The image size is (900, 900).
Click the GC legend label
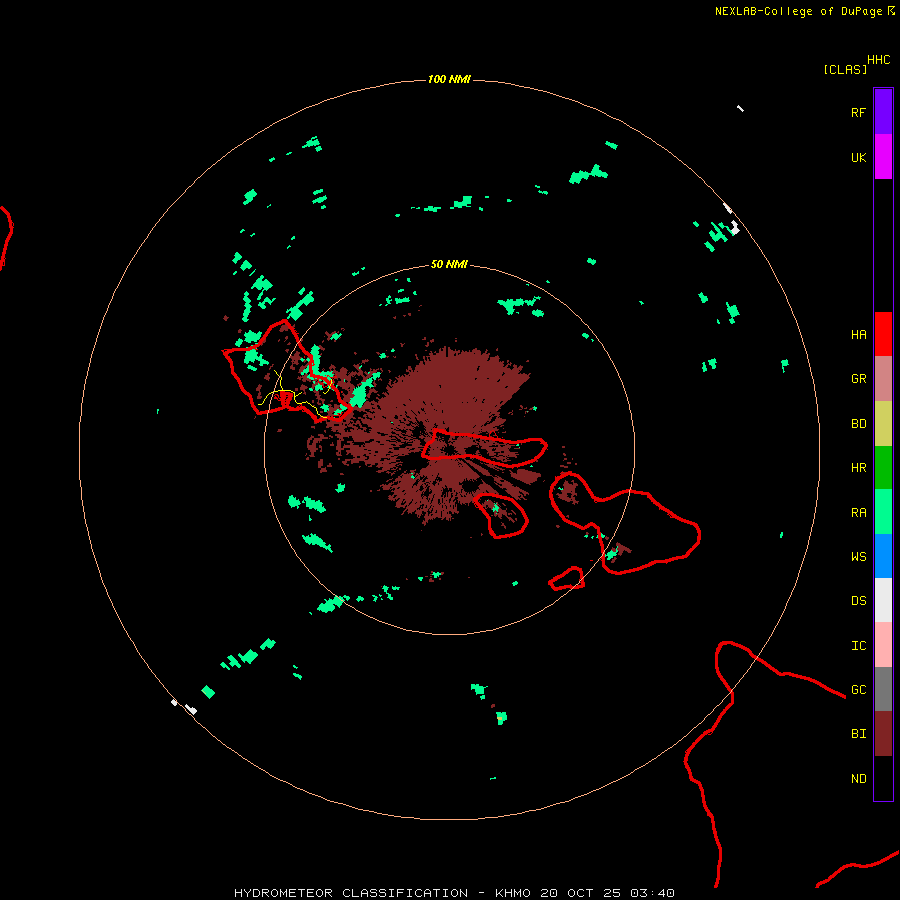coord(859,690)
